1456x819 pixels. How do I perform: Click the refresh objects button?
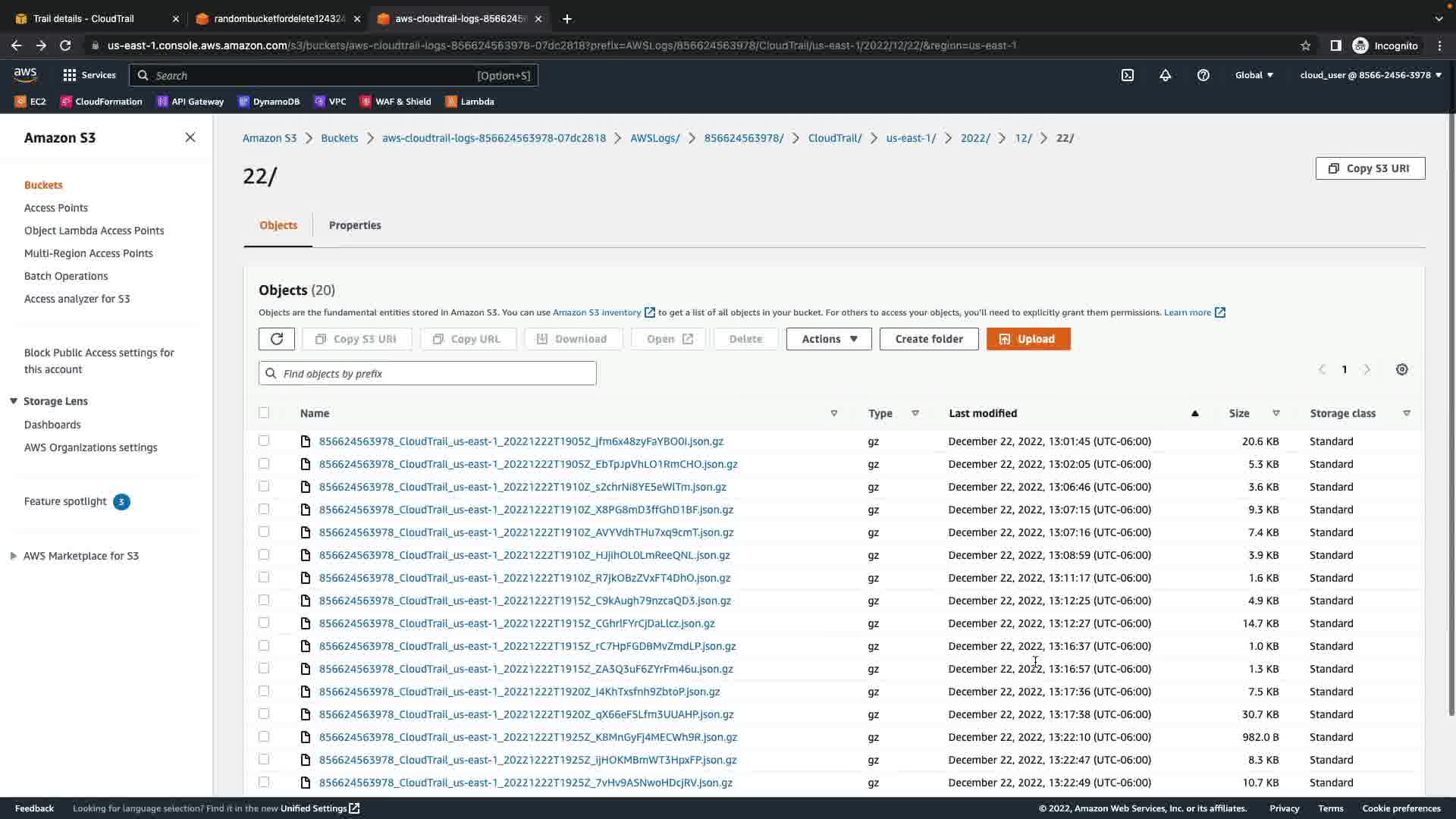(x=276, y=339)
